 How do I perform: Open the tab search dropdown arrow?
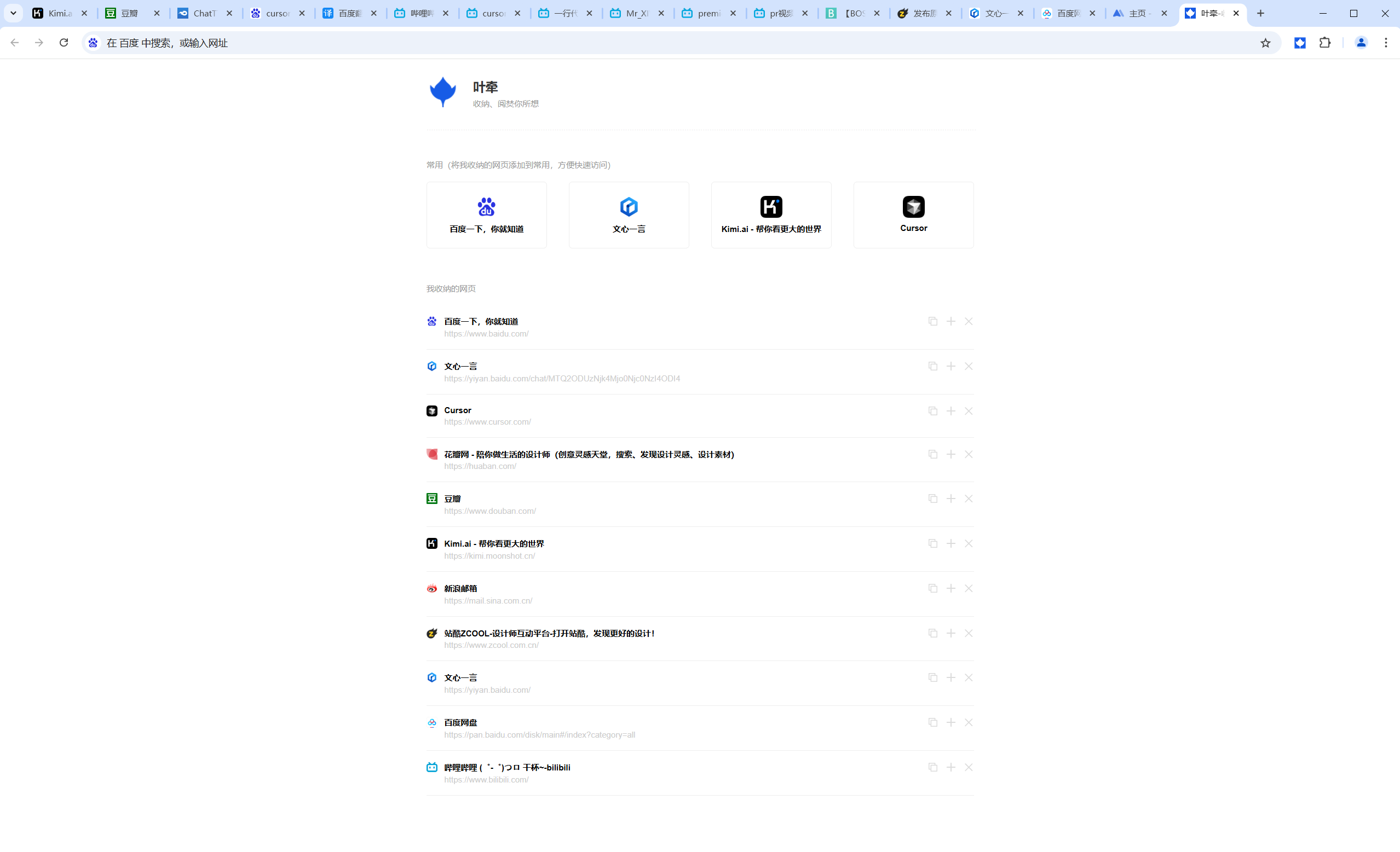[13, 13]
